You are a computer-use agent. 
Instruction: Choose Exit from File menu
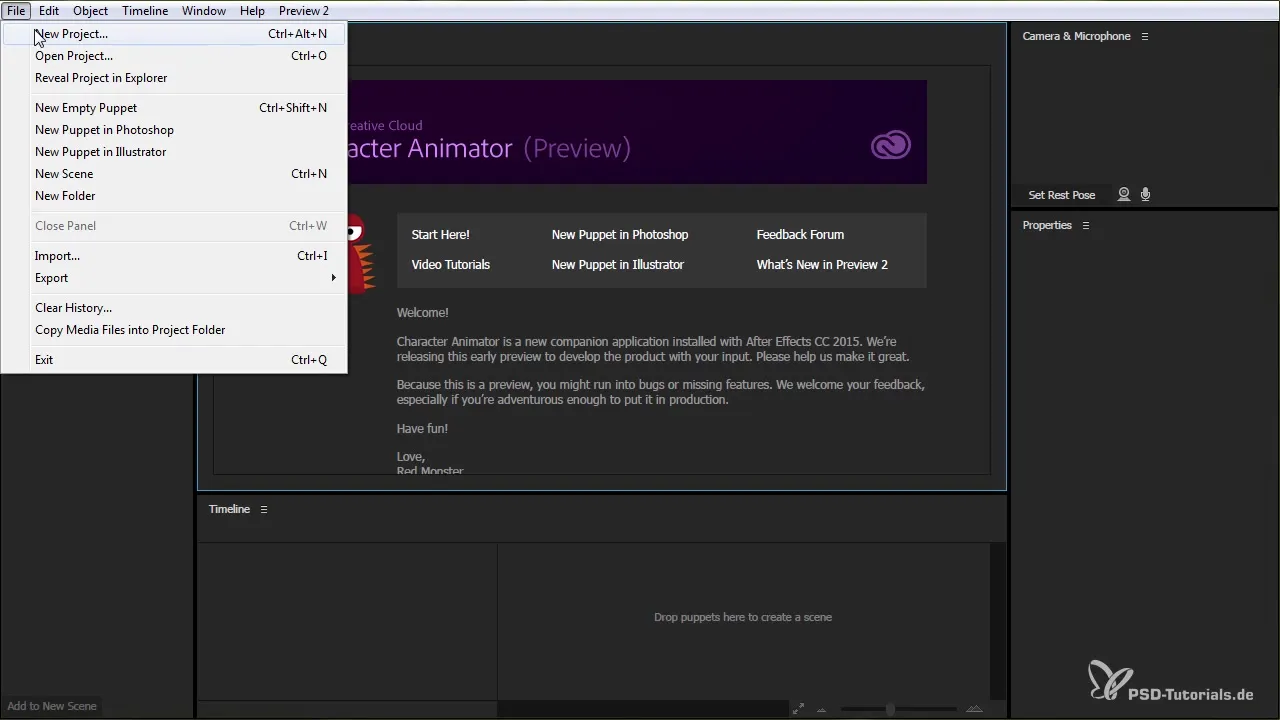coord(174,360)
